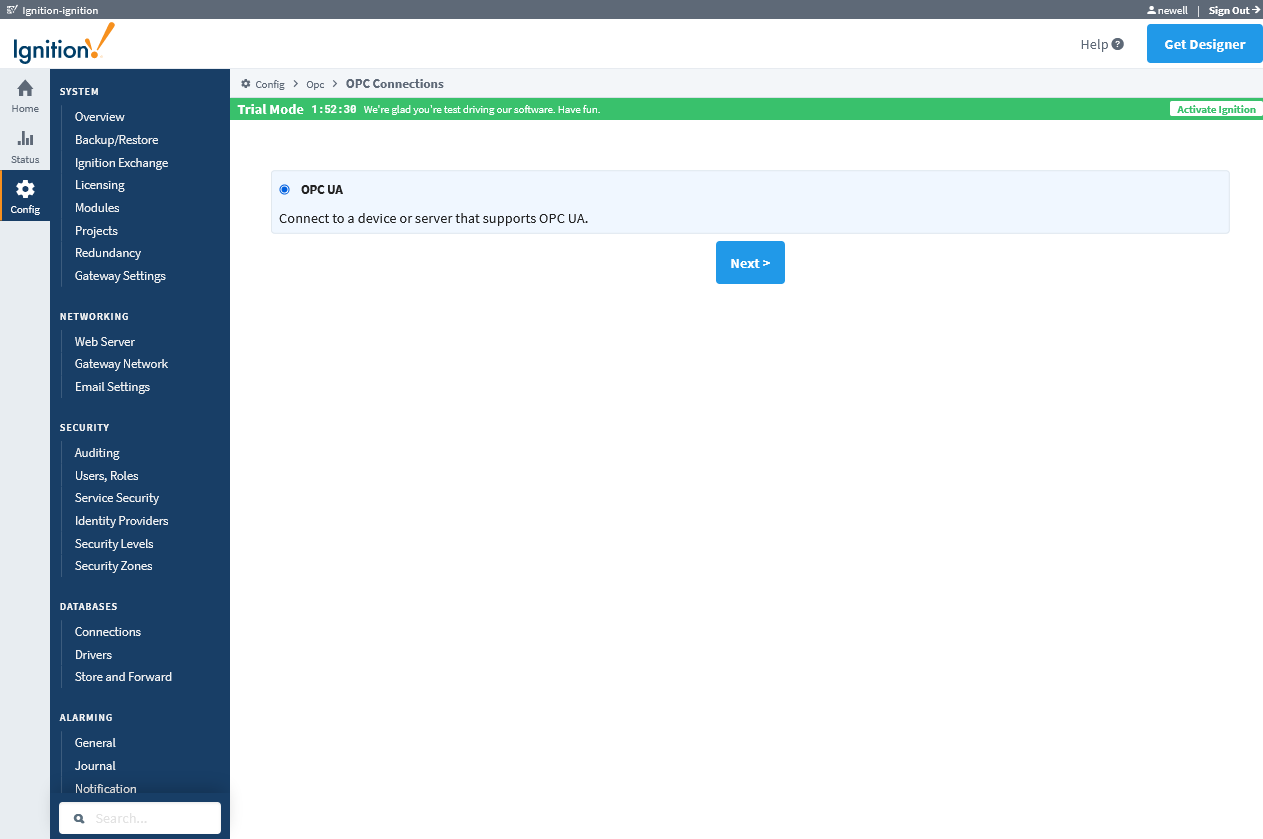Open Users, Roles page

pos(106,476)
